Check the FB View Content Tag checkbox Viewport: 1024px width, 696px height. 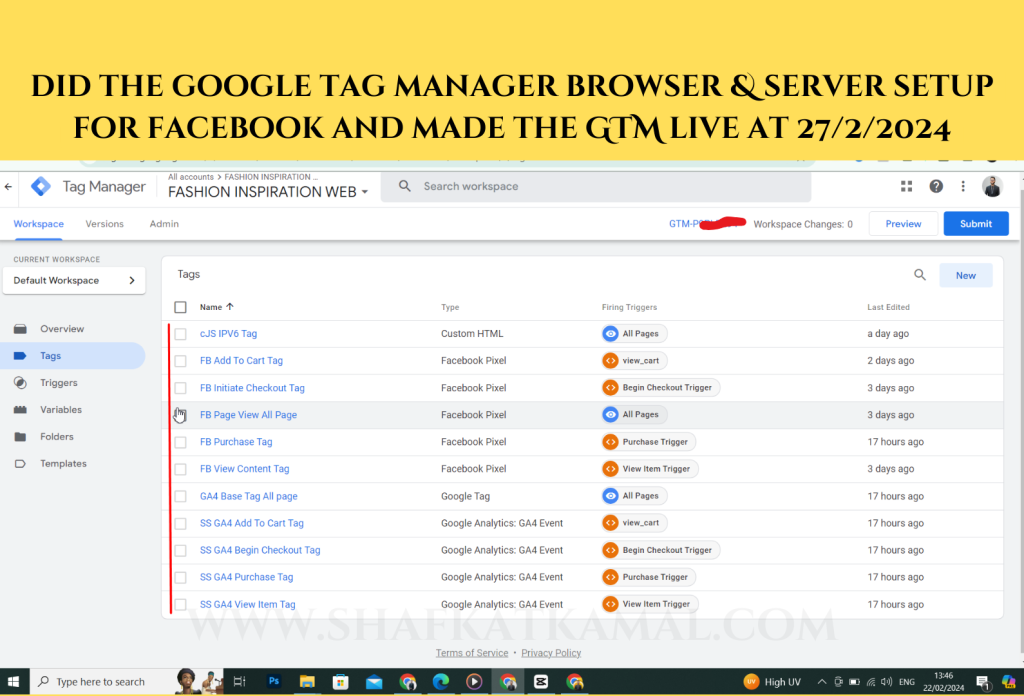pyautogui.click(x=180, y=469)
